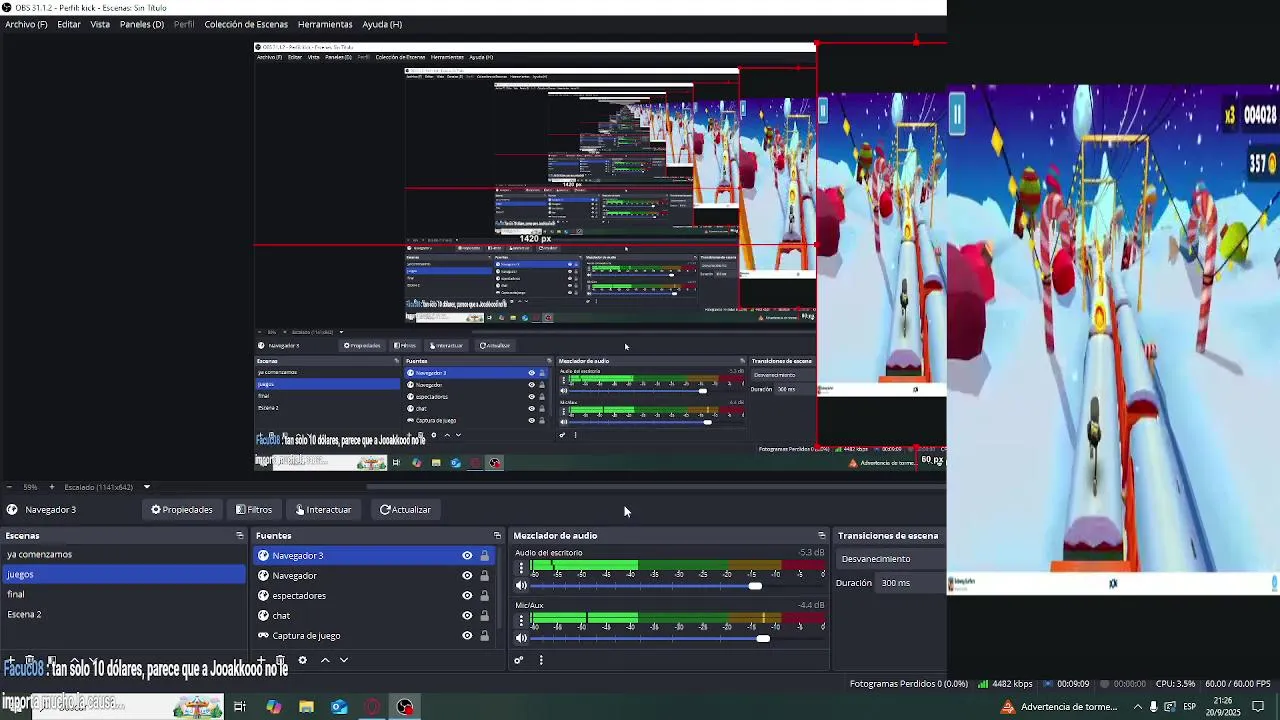Mute Audio del escritorio speaker icon

pyautogui.click(x=521, y=586)
